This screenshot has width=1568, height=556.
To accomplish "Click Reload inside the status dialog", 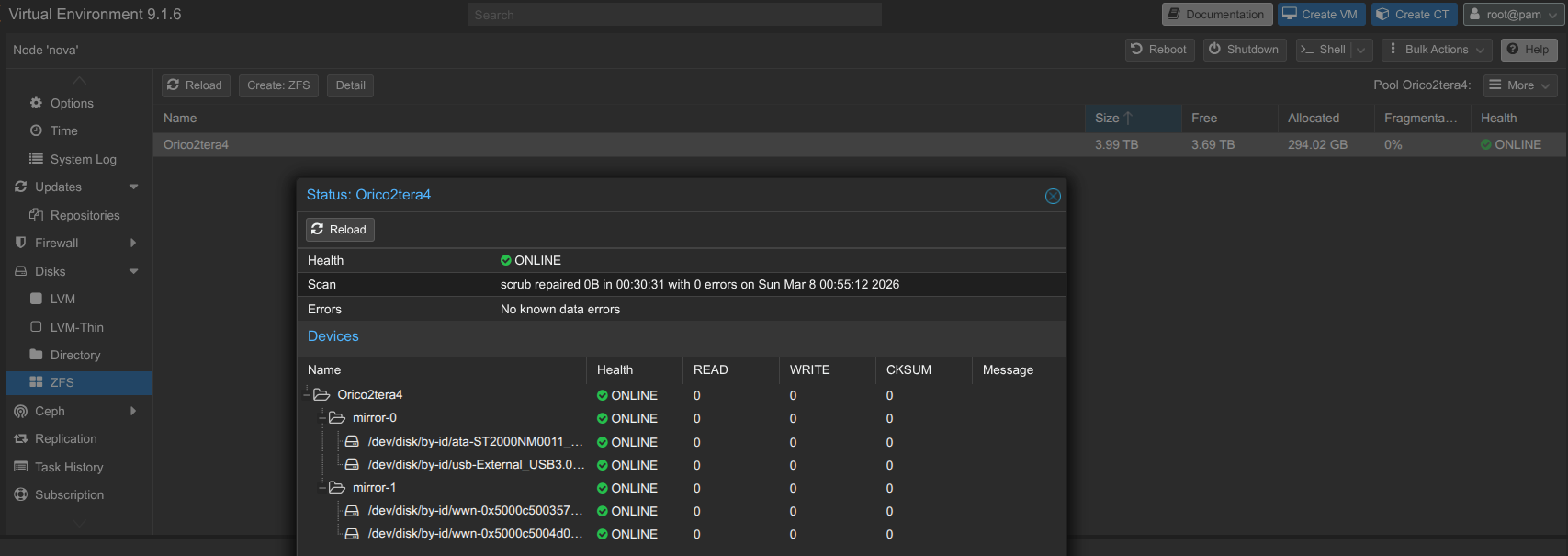I will click(339, 230).
